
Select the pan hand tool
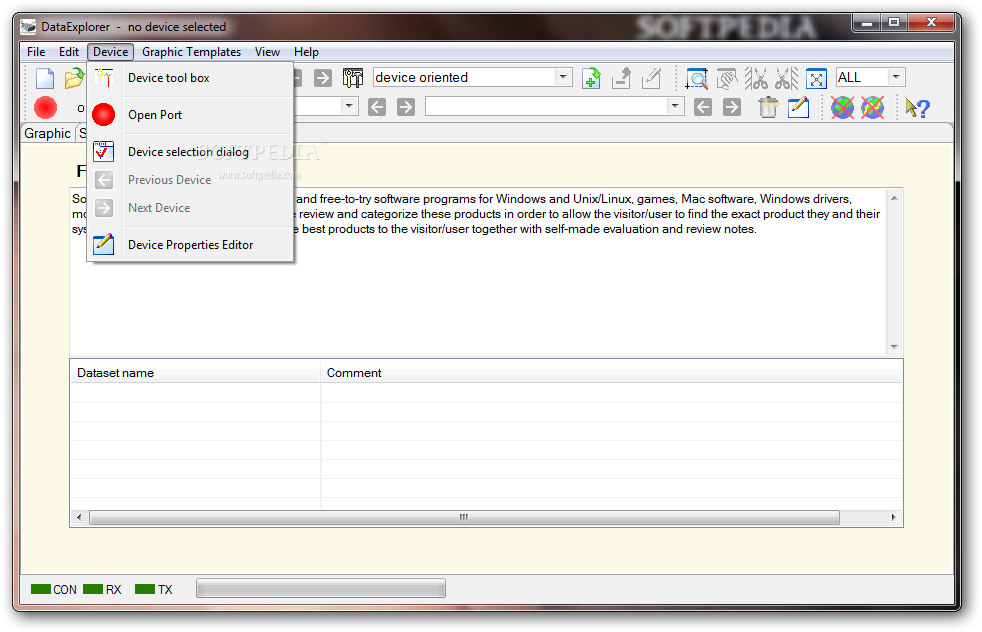726,78
